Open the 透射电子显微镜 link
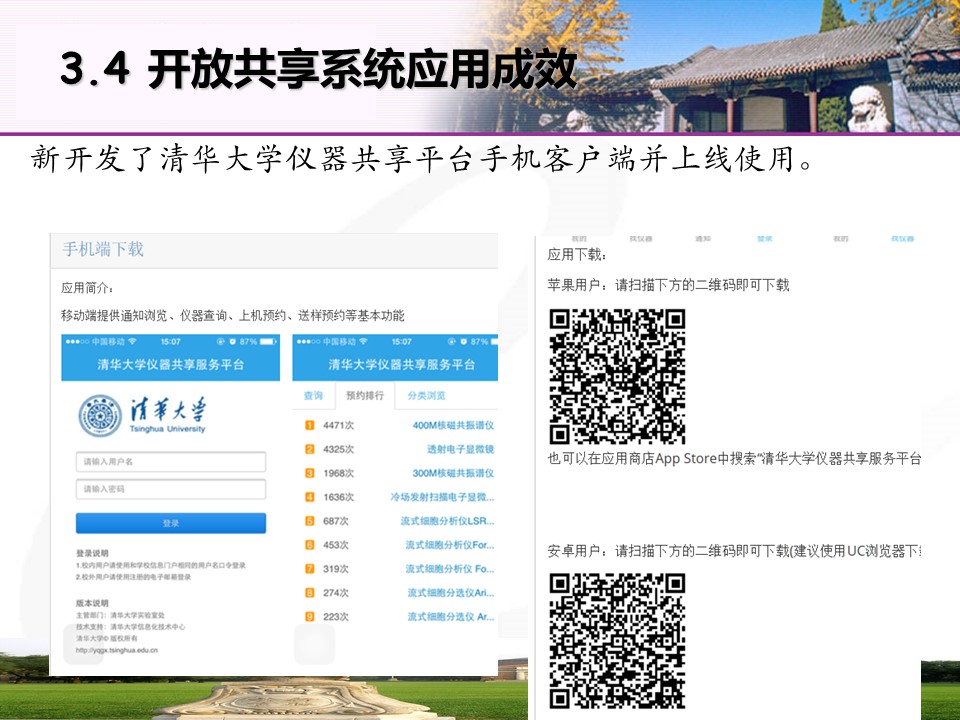 coord(460,449)
